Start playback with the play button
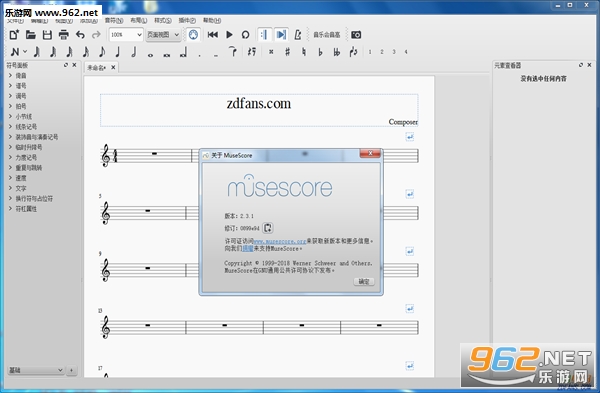600x393 pixels. pos(229,35)
